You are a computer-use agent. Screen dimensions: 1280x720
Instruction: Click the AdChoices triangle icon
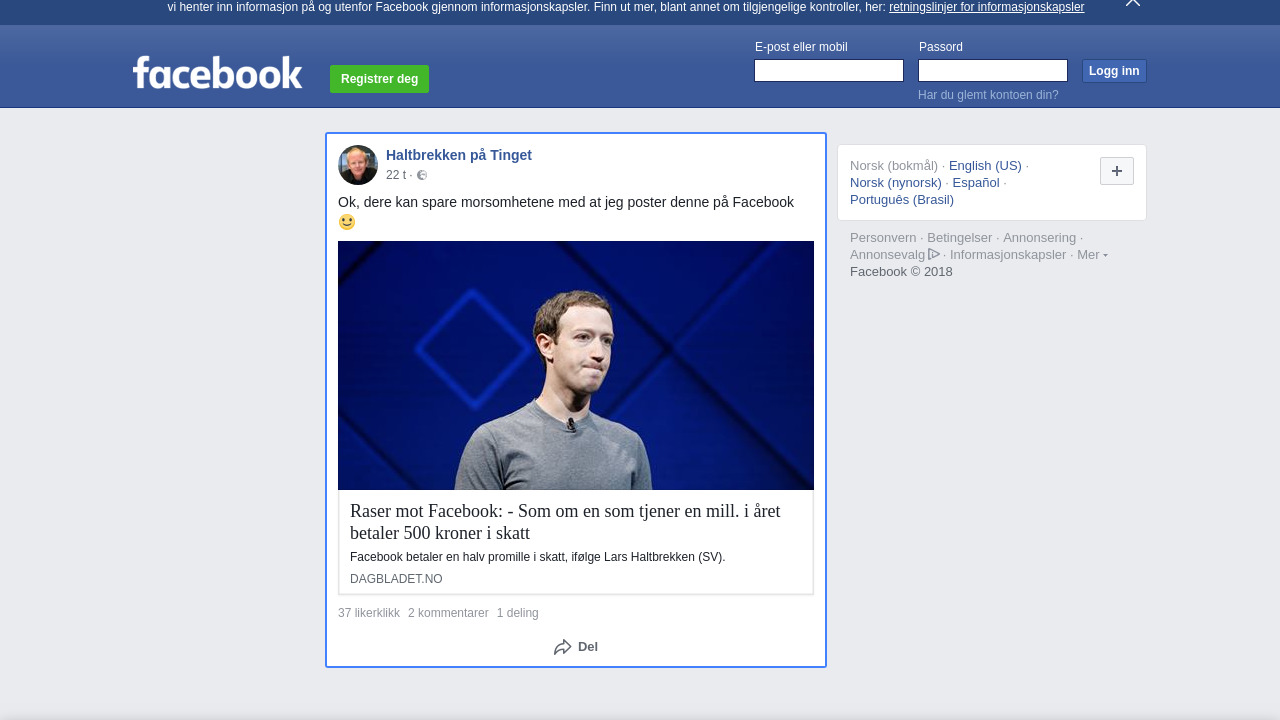click(934, 254)
